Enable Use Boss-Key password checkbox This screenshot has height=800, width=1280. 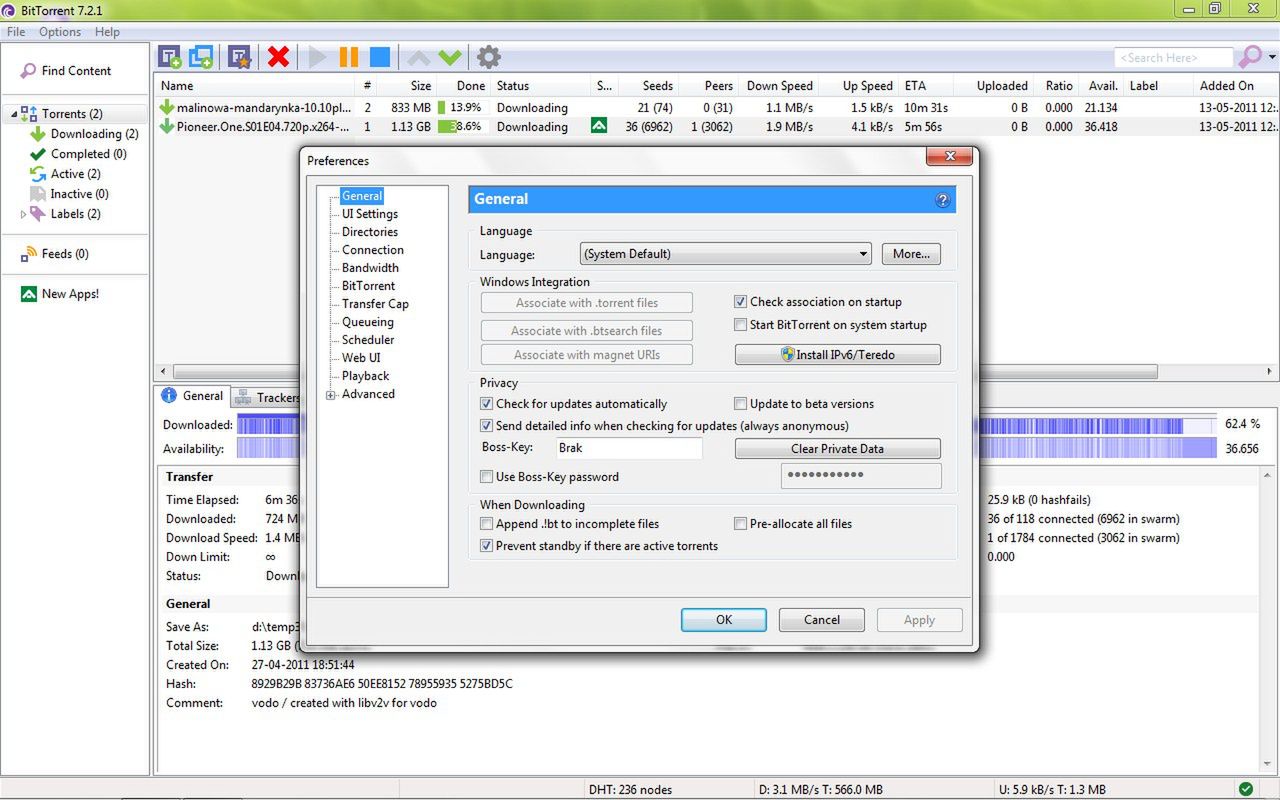(x=487, y=477)
